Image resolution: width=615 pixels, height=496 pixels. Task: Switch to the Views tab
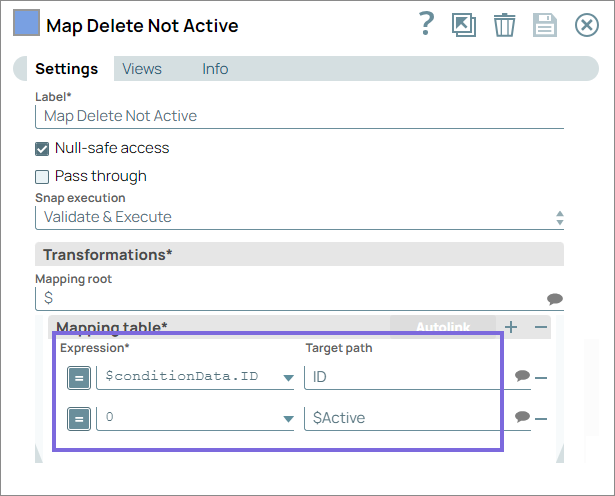[142, 69]
